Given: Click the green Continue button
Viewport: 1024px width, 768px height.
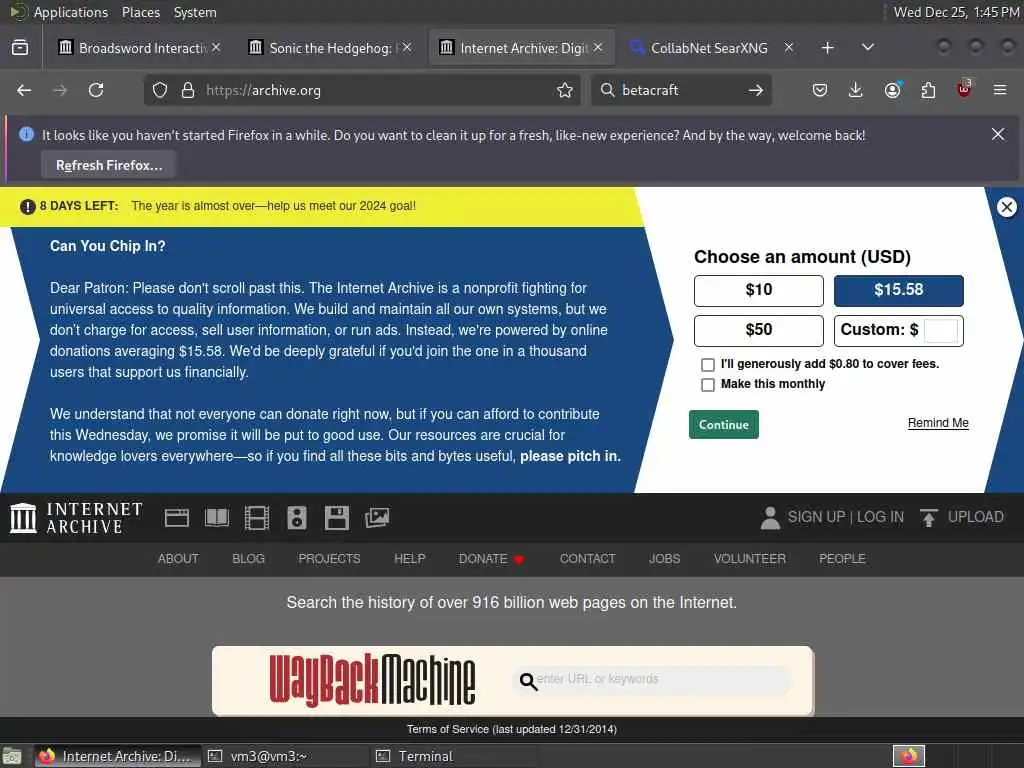Looking at the screenshot, I should 724,424.
